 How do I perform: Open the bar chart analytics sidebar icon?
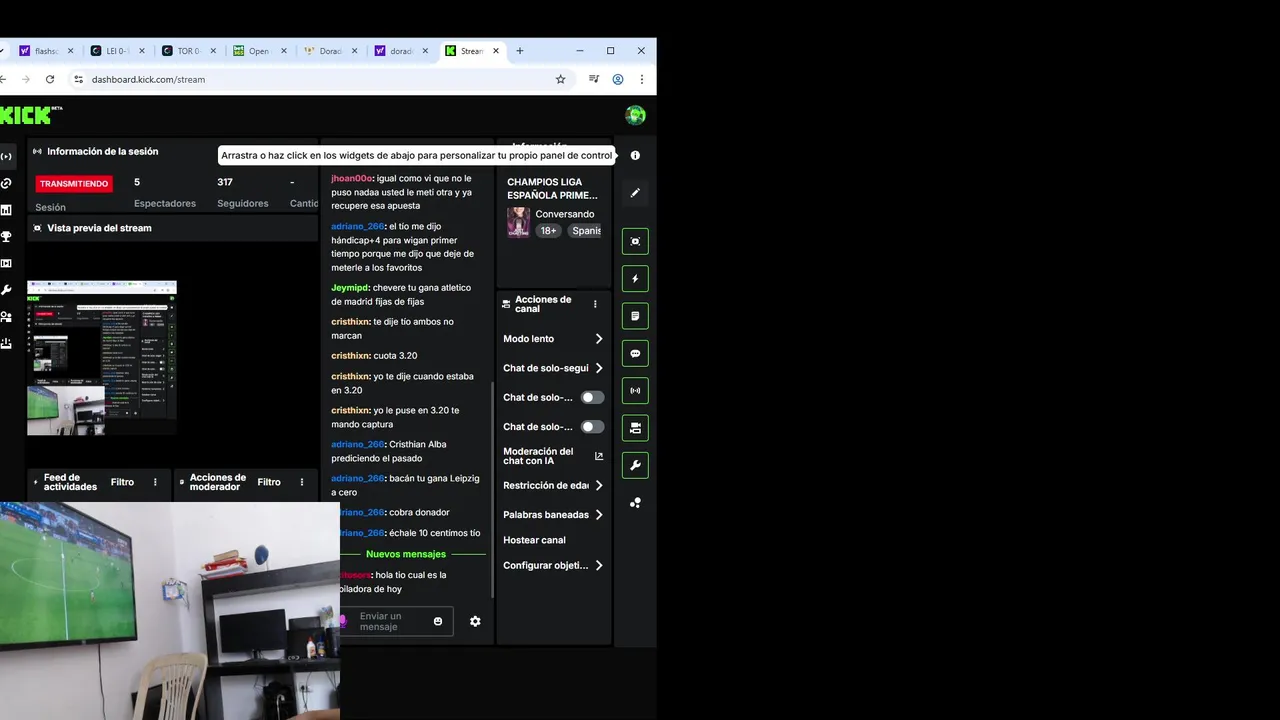click(x=6, y=210)
